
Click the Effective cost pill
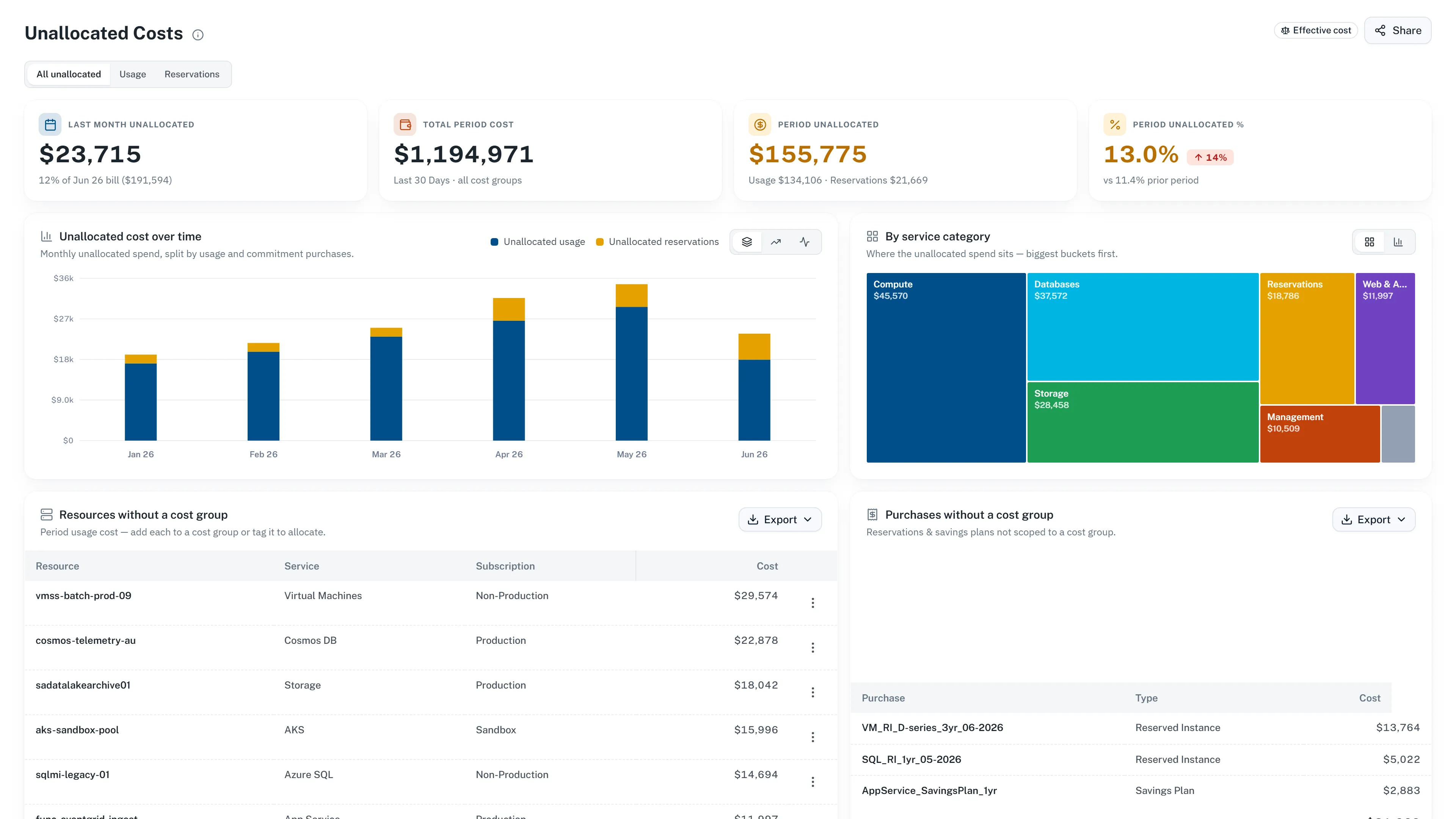(x=1316, y=30)
